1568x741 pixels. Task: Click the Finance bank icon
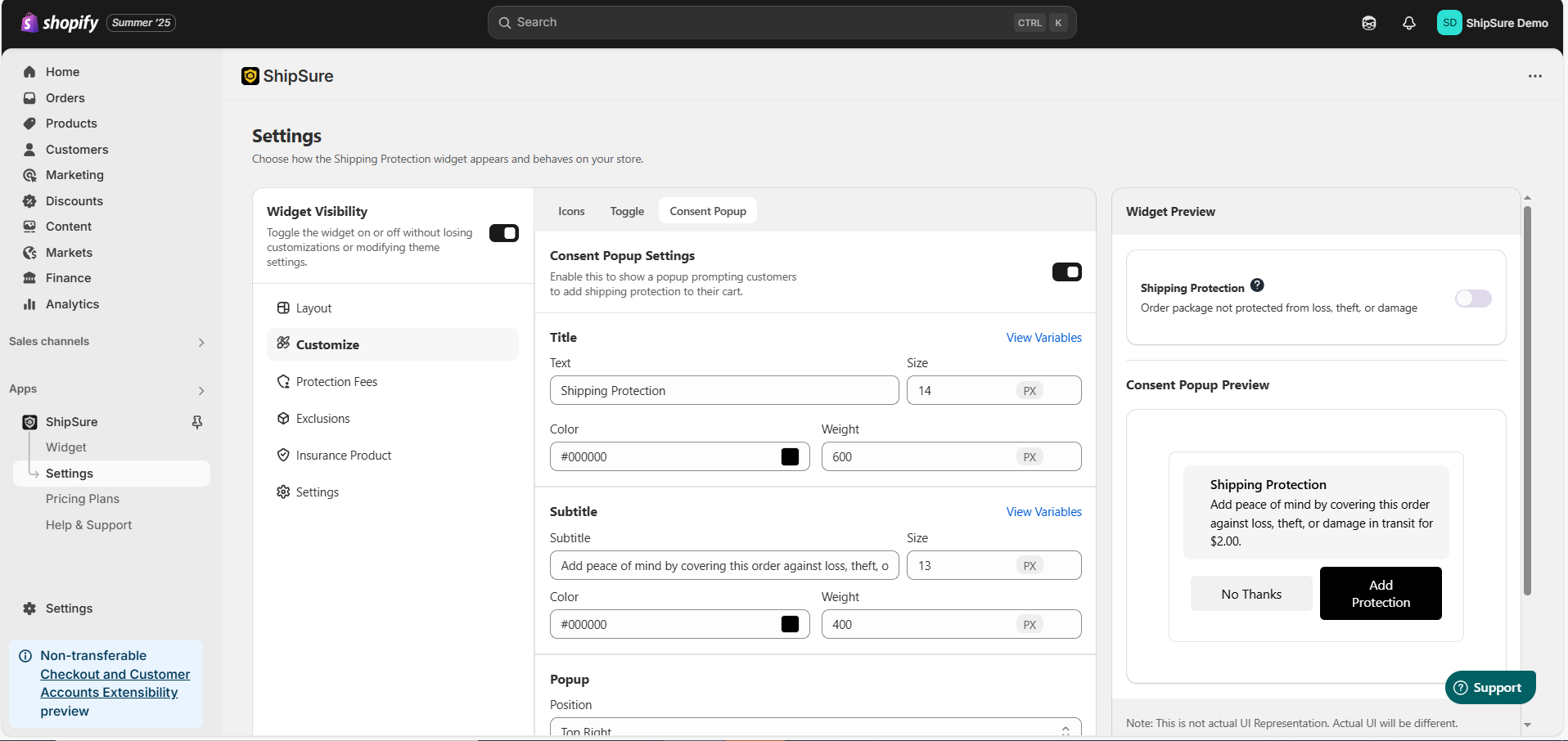click(29, 278)
